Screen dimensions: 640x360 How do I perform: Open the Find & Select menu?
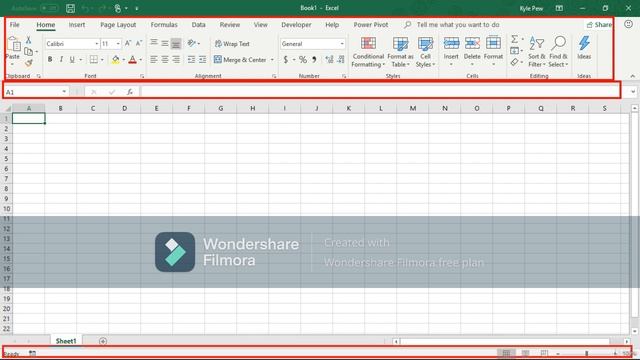pyautogui.click(x=558, y=52)
